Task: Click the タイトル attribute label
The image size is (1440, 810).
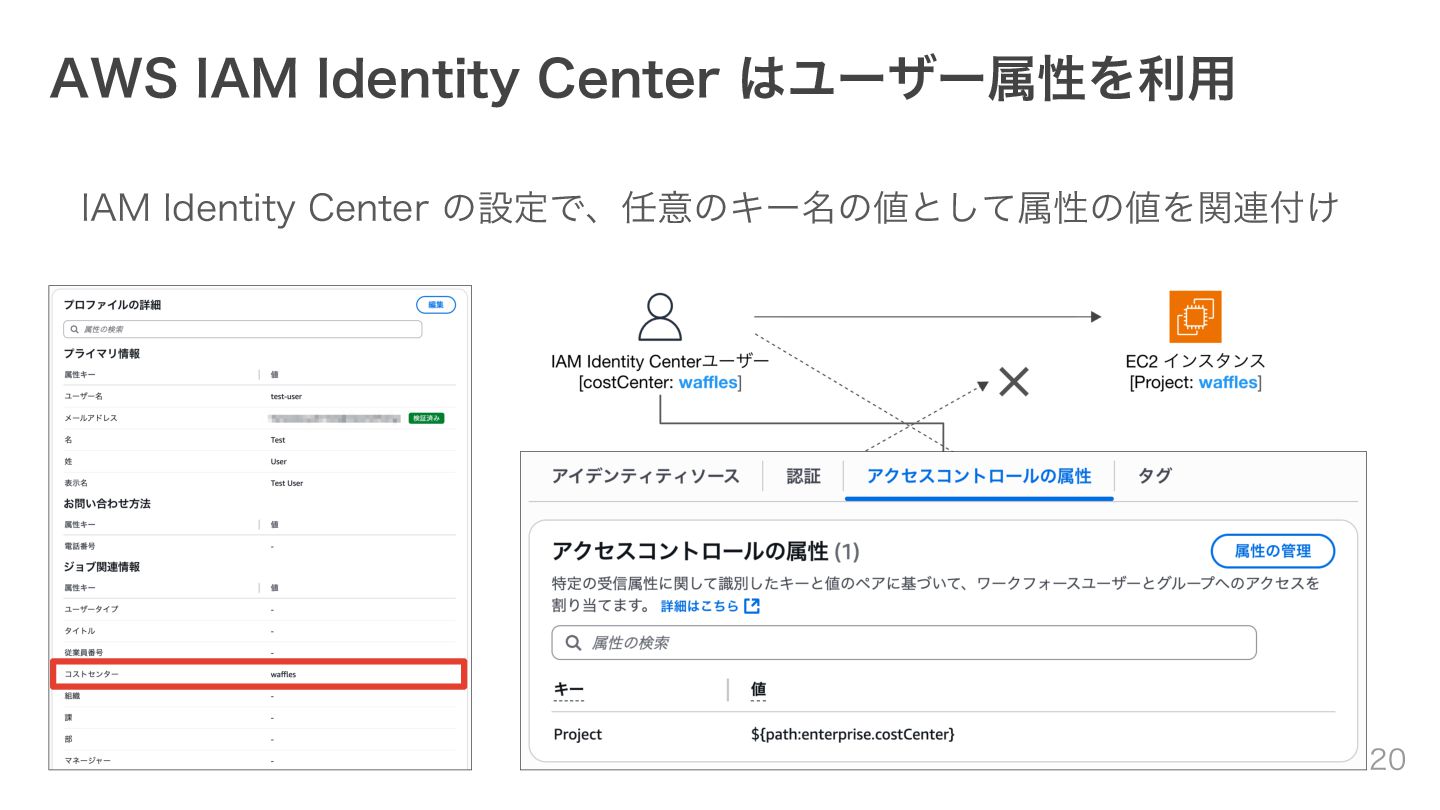Action: coord(80,631)
